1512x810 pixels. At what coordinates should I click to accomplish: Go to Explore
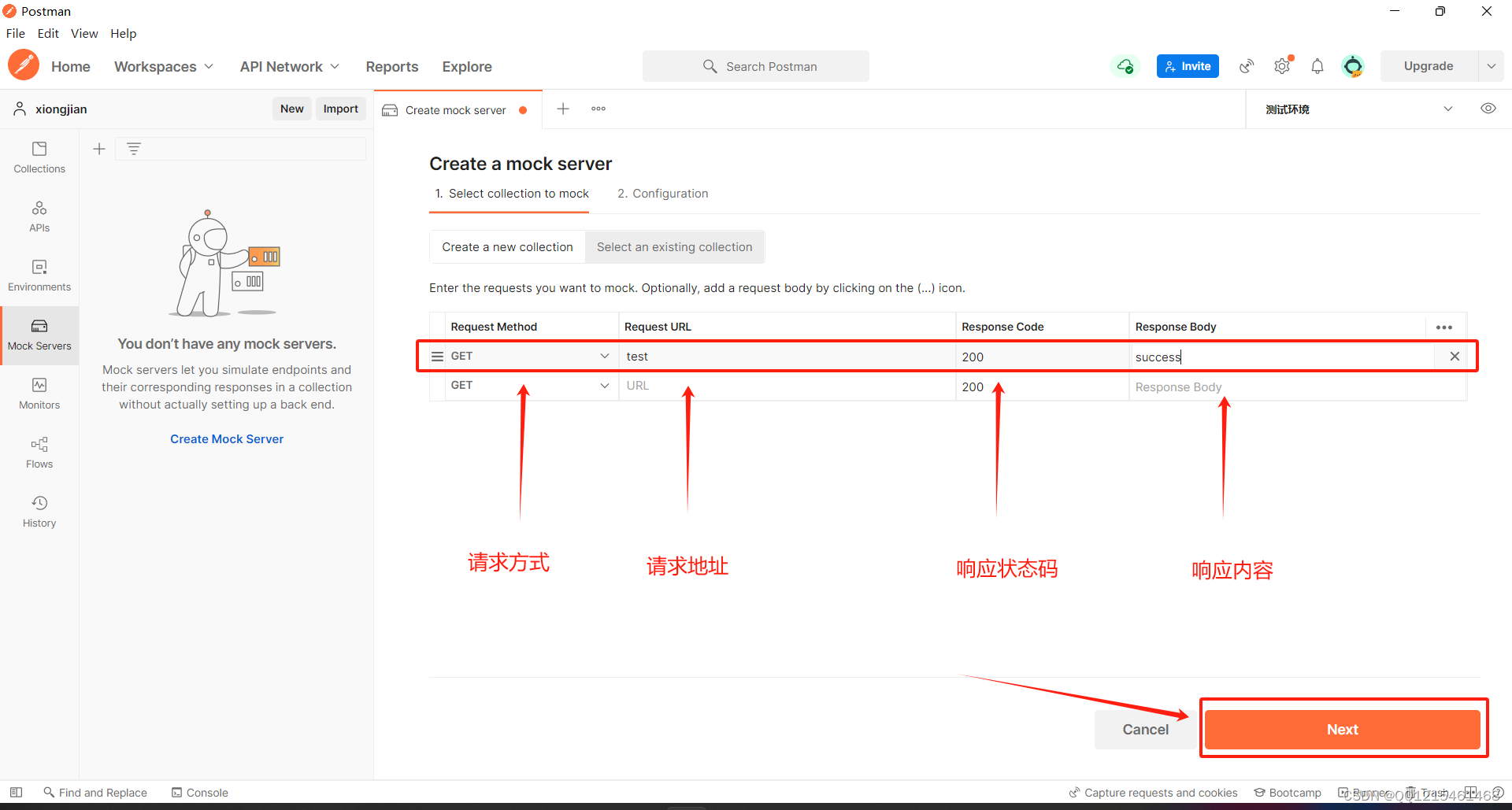point(467,67)
